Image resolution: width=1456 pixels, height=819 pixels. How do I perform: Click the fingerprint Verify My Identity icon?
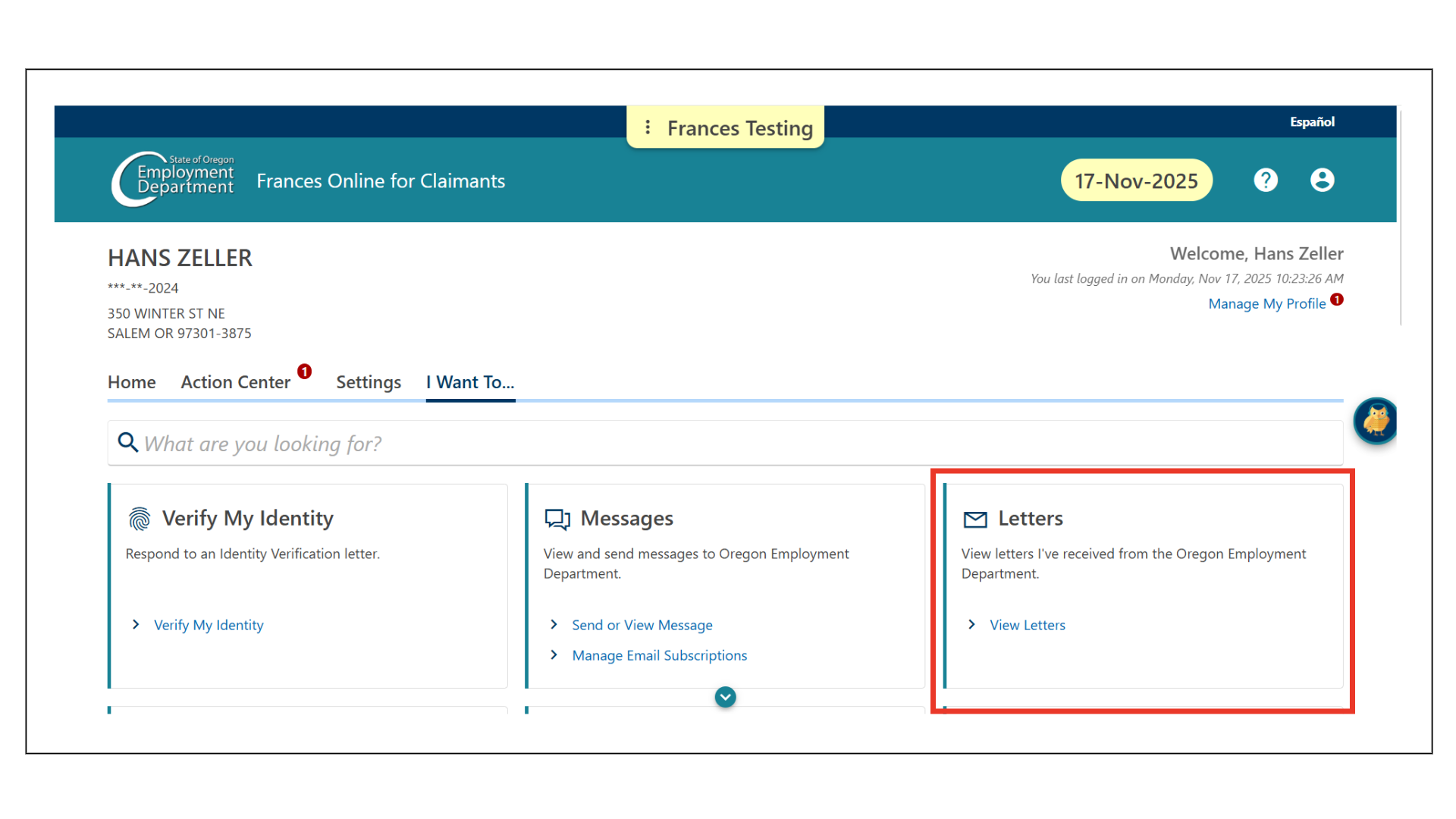pos(140,519)
